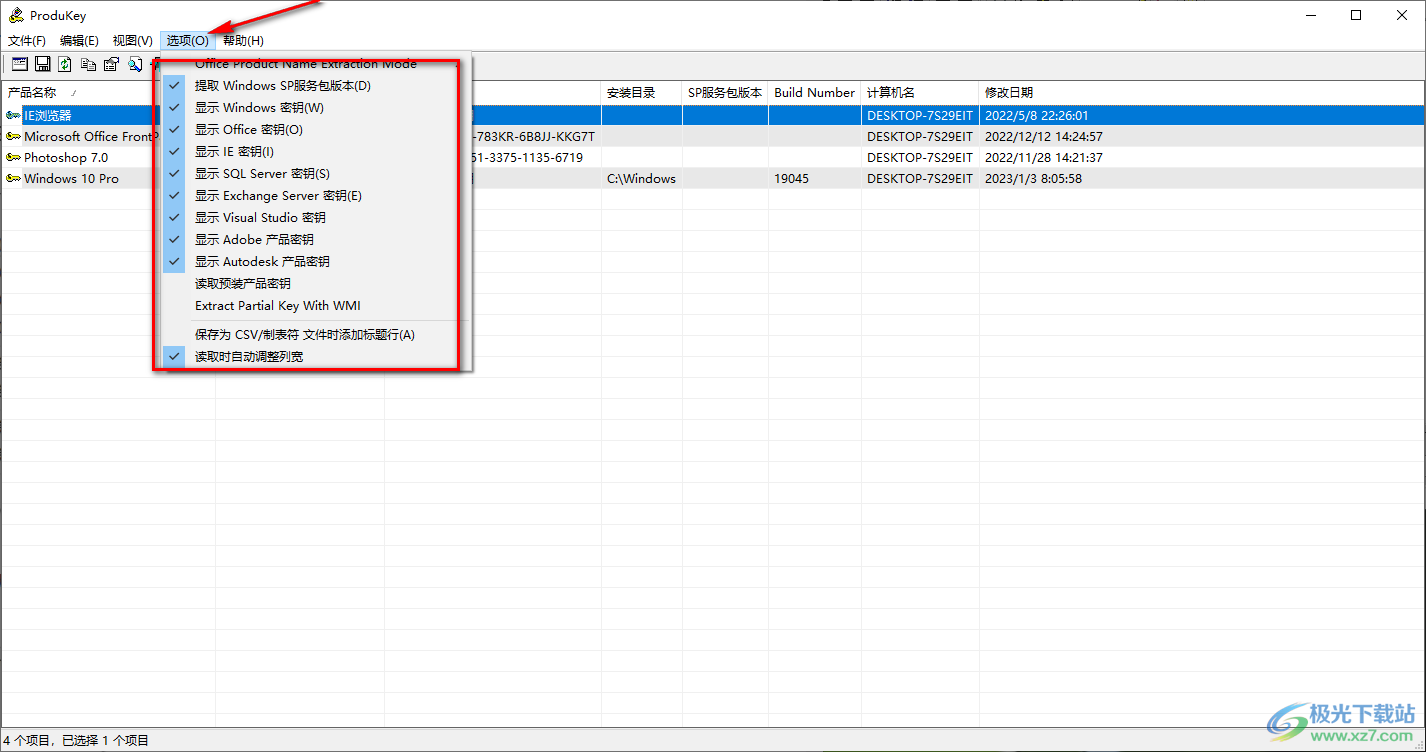1426x752 pixels.
Task: Click the key icon beside Microsoft Office
Action: point(13,136)
